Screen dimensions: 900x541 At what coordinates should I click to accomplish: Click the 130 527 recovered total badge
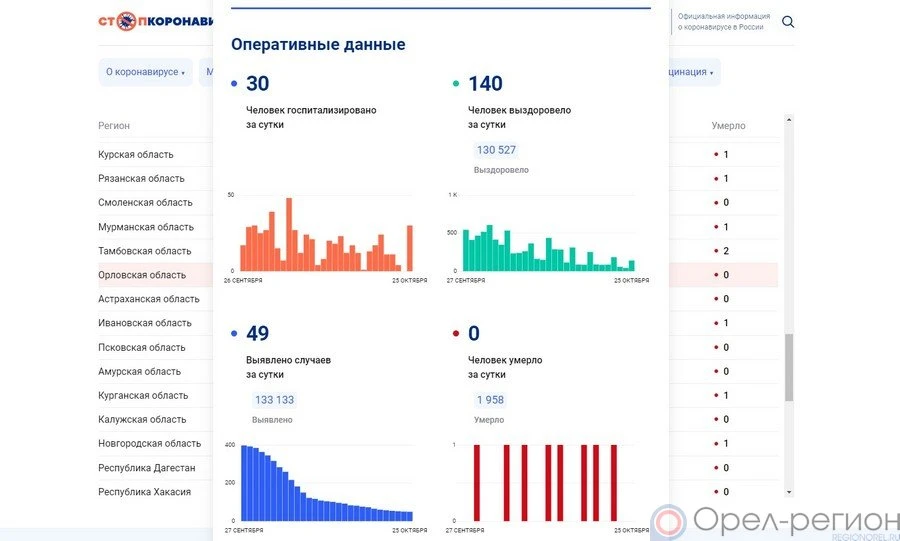(496, 150)
